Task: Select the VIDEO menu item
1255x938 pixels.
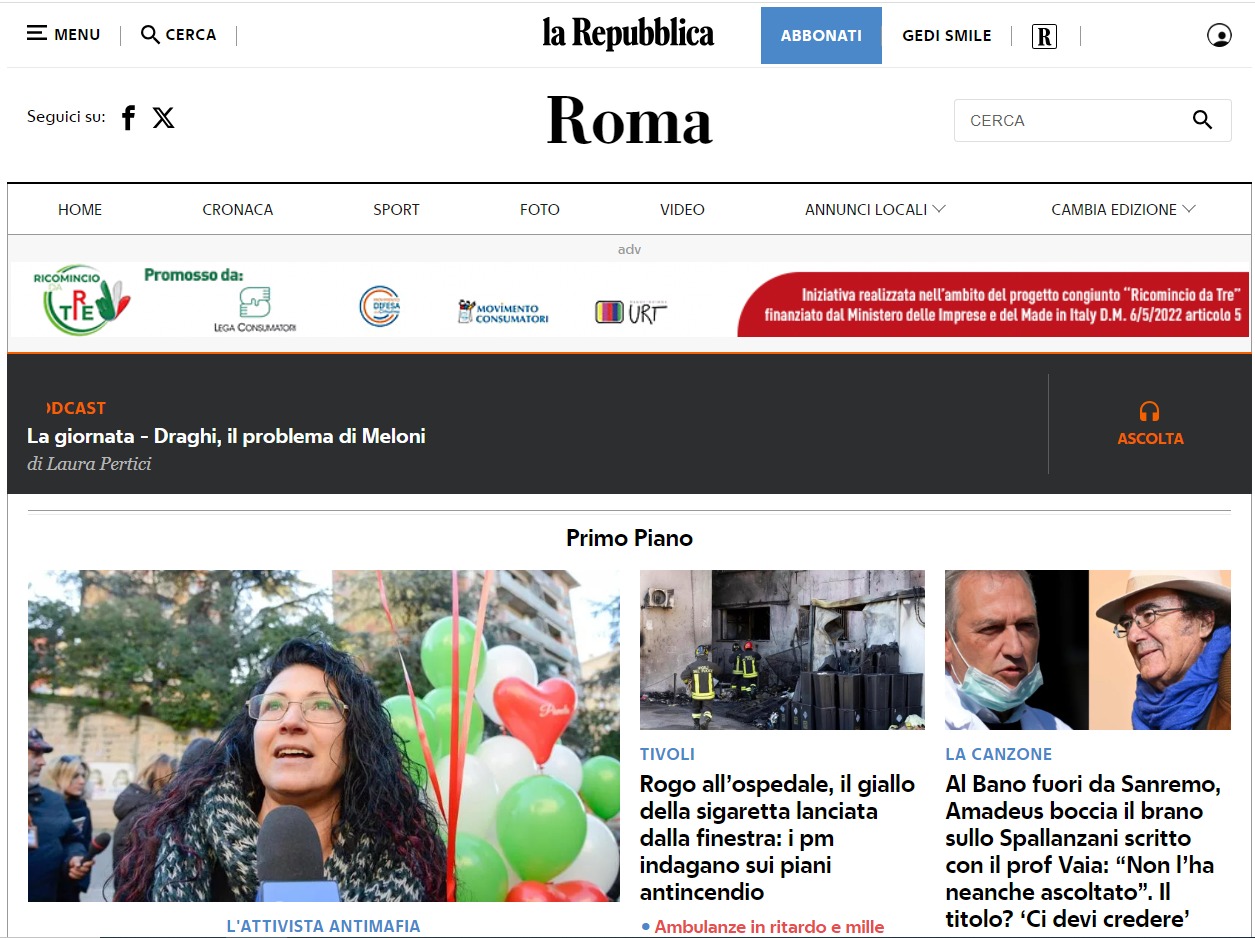Action: (682, 209)
